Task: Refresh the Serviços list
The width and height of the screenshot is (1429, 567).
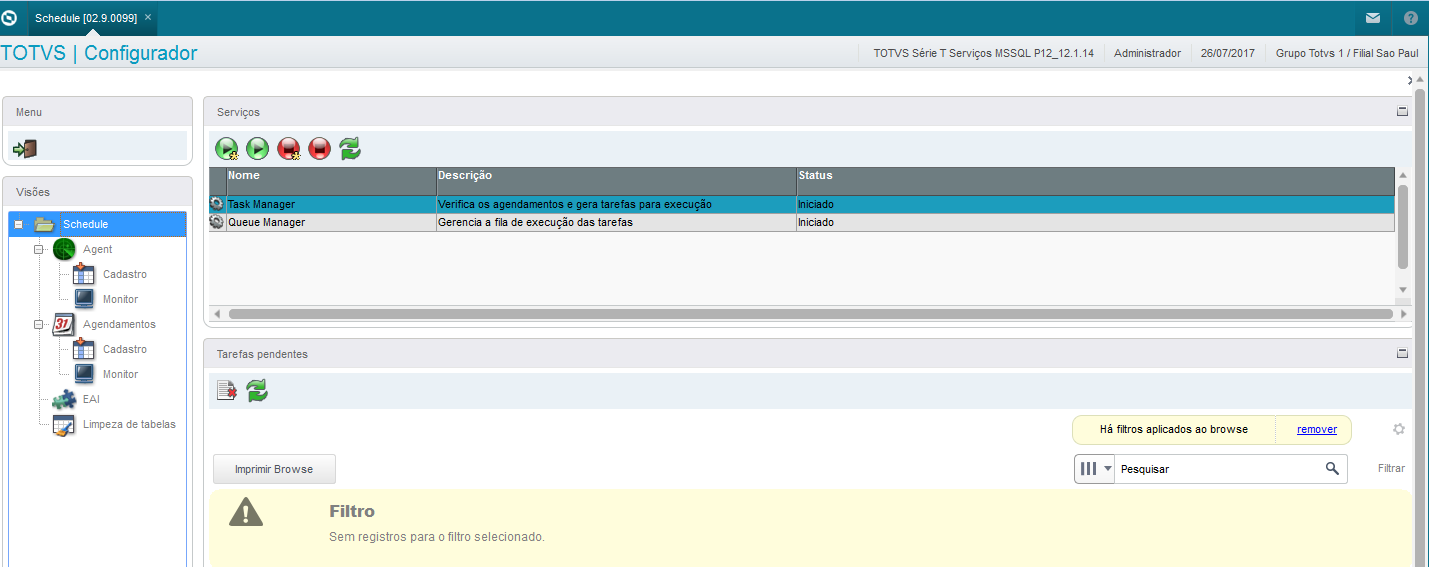Action: 350,149
